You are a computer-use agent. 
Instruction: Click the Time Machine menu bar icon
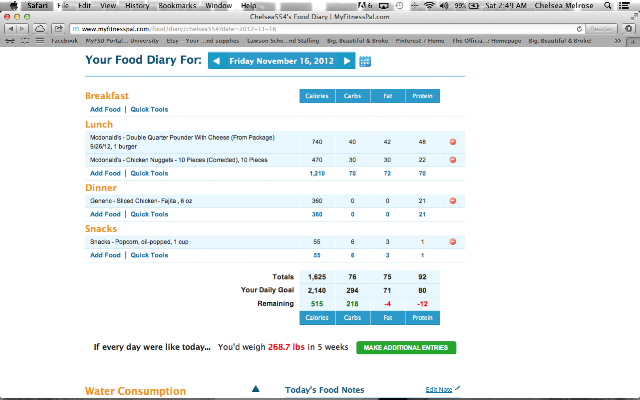(x=400, y=6)
